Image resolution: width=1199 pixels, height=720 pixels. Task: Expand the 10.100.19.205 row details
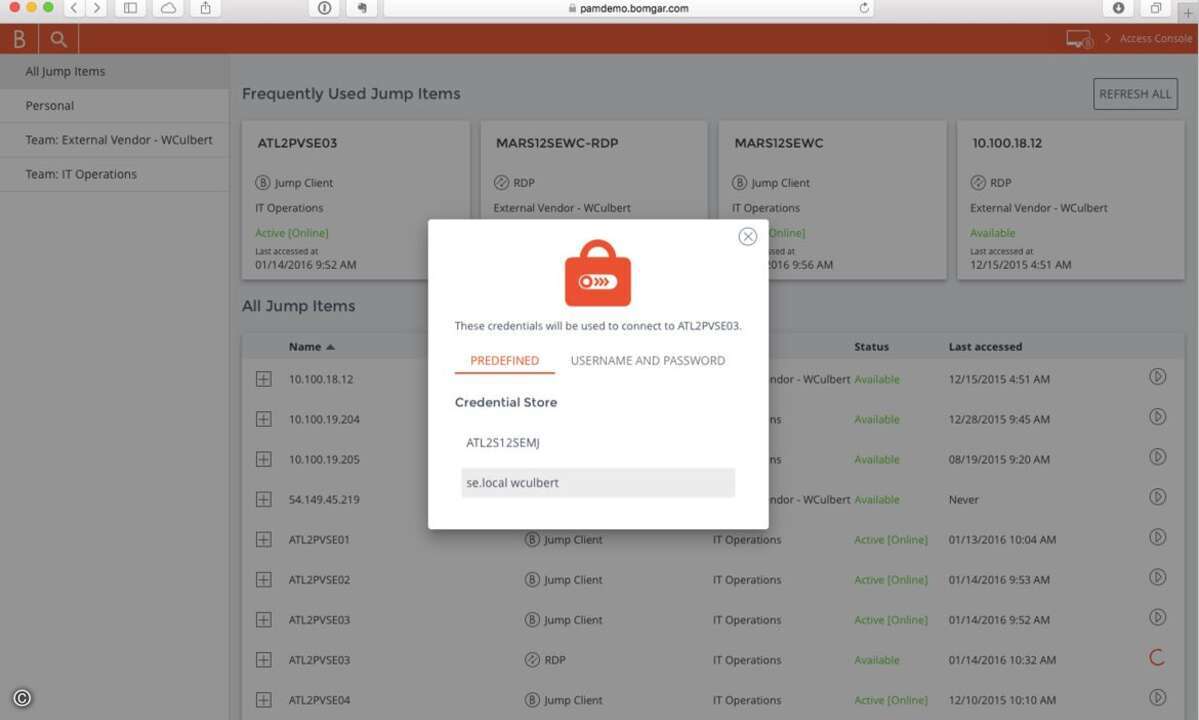pos(264,459)
